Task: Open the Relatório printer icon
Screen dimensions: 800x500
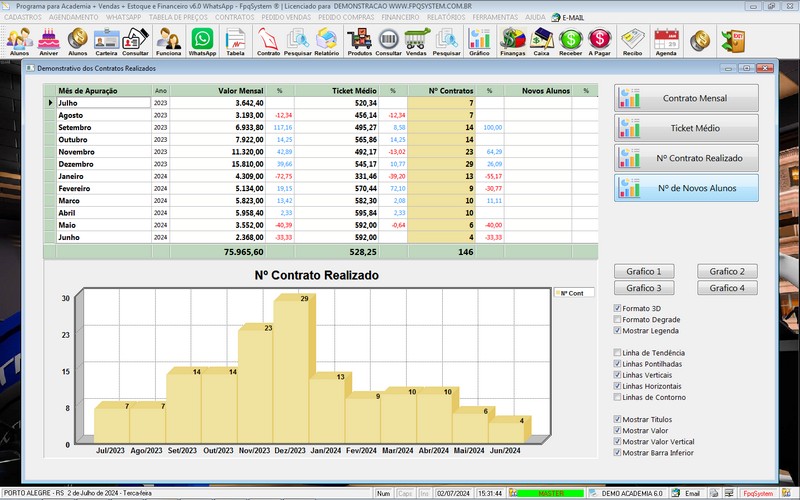Action: (x=327, y=41)
